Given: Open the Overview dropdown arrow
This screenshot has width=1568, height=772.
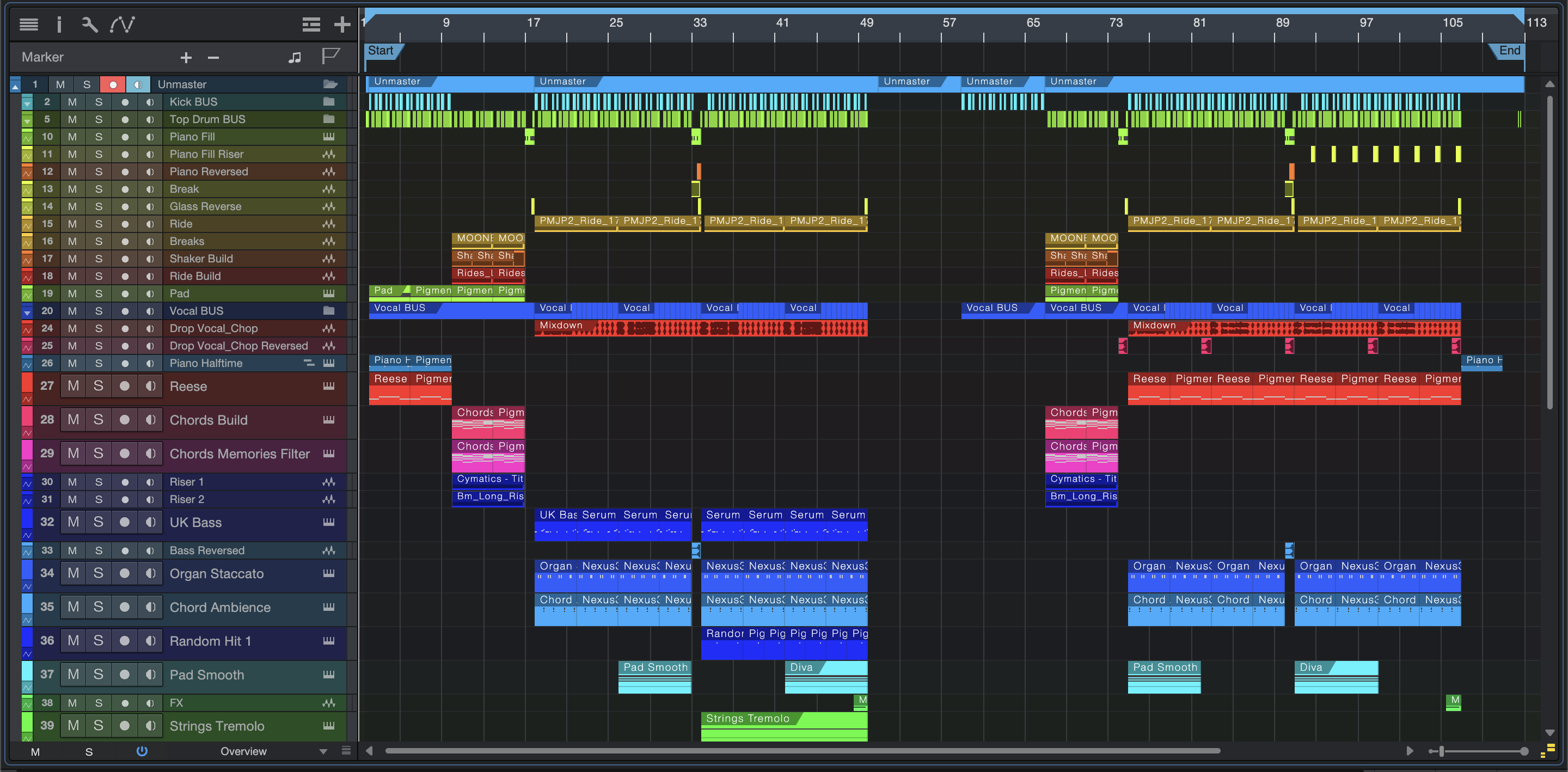Looking at the screenshot, I should click(x=323, y=751).
